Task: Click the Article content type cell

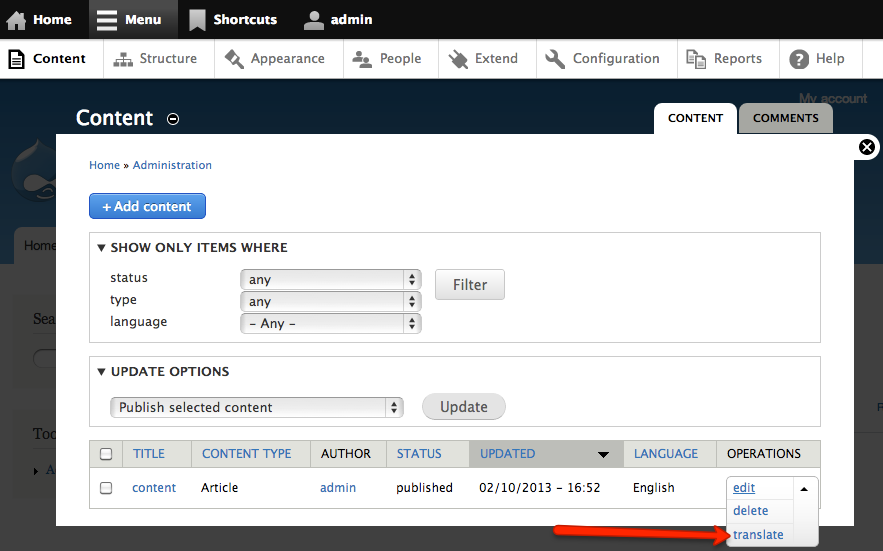Action: pos(220,488)
